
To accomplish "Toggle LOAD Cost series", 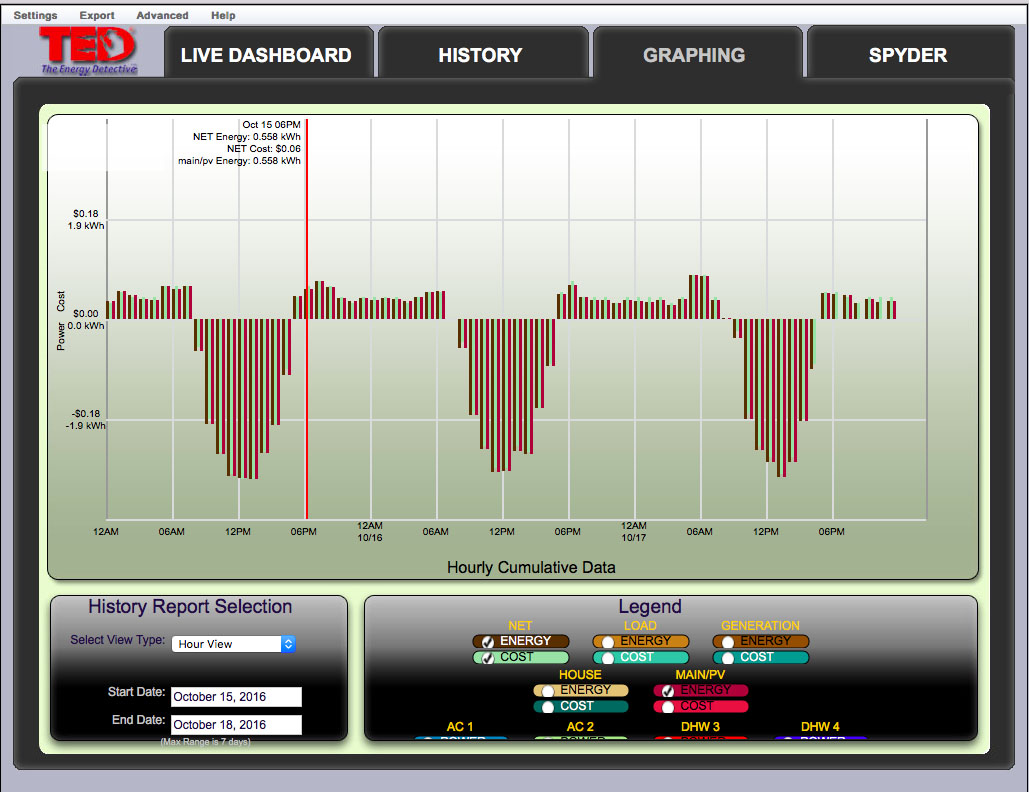I will coord(640,657).
